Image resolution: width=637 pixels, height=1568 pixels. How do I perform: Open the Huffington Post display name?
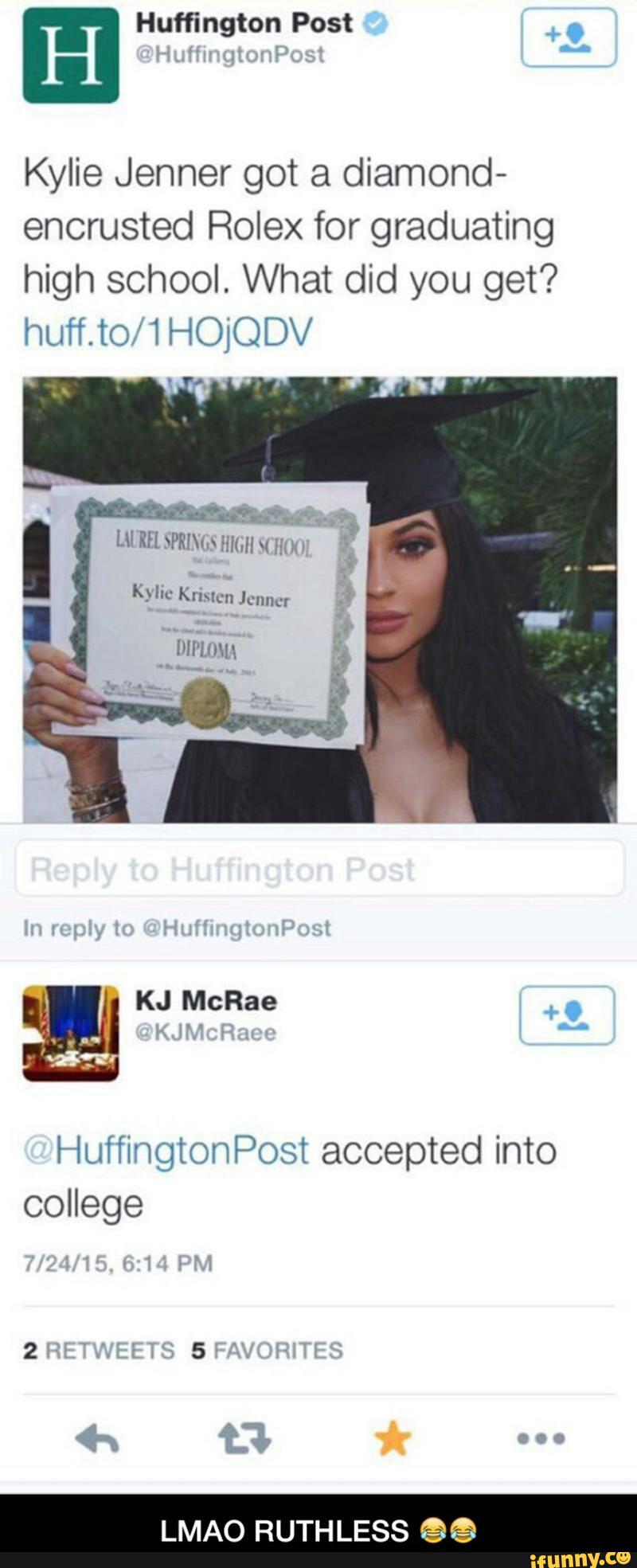[244, 24]
